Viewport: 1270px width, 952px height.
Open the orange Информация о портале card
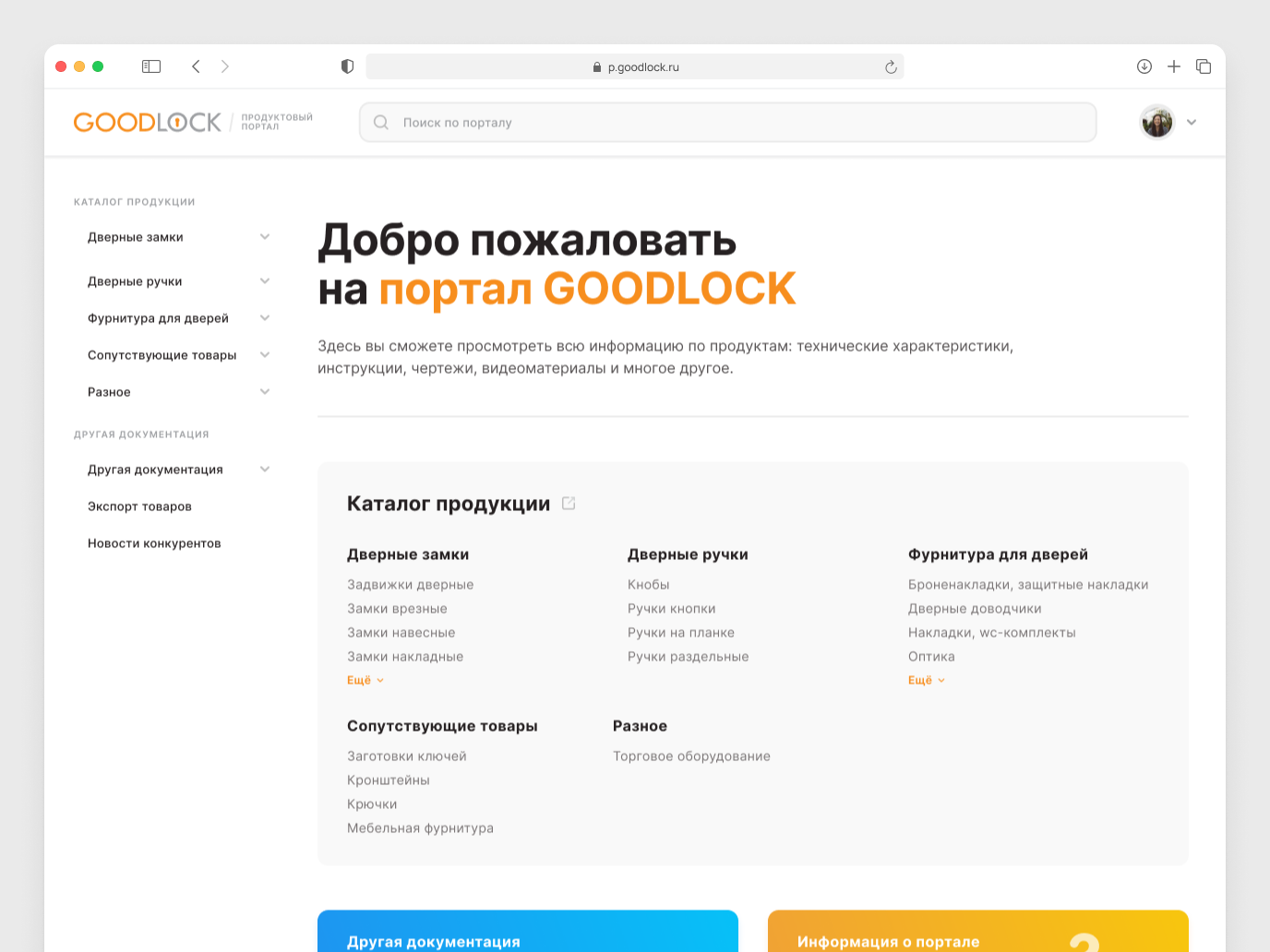pos(978,932)
